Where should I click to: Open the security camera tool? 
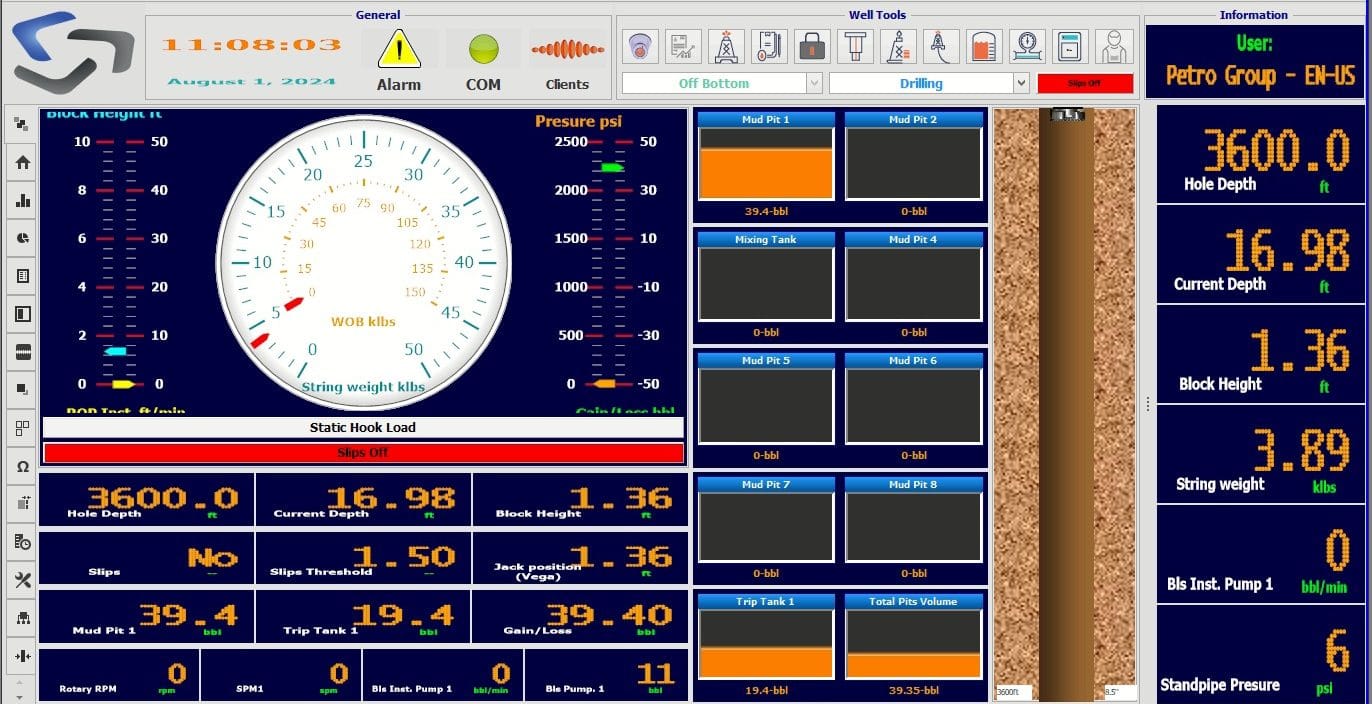[641, 47]
